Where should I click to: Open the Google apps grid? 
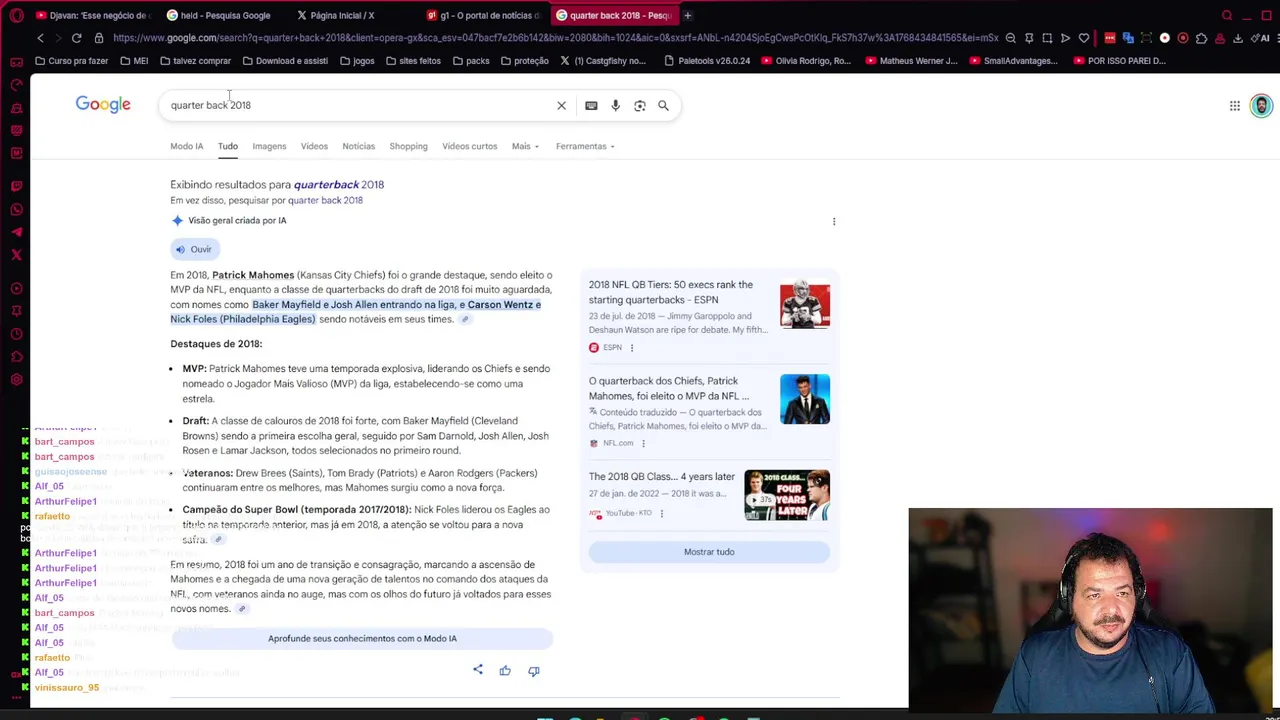pos(1235,105)
